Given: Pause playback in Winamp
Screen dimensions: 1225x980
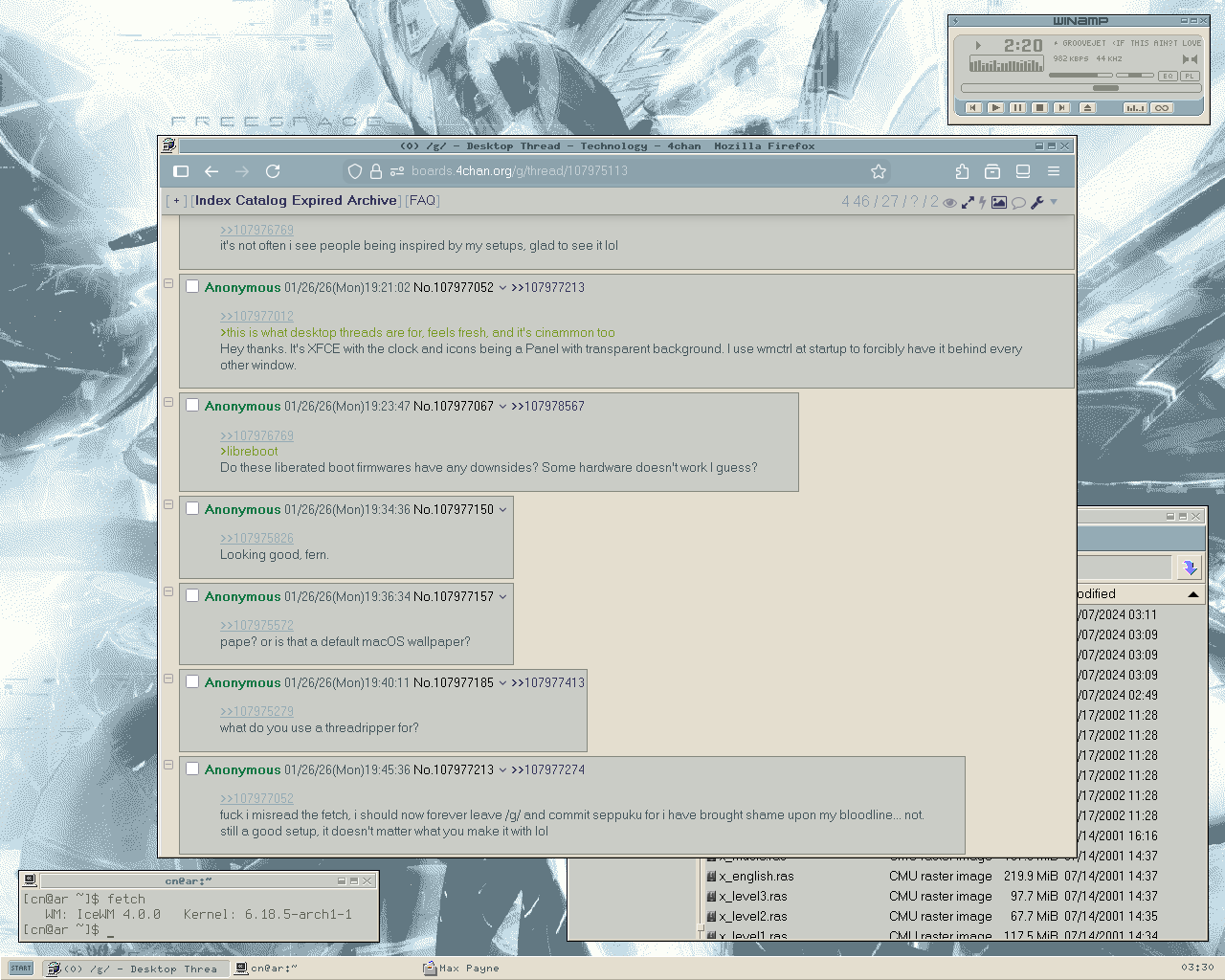Looking at the screenshot, I should tap(1017, 108).
